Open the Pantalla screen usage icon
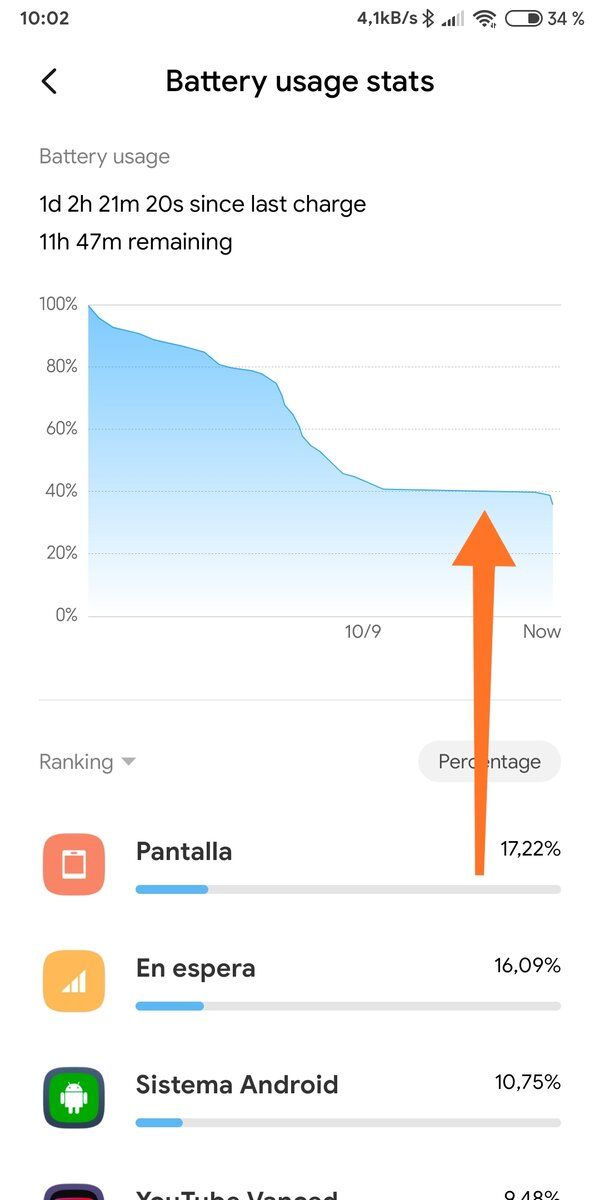The width and height of the screenshot is (600, 1200). 74,864
